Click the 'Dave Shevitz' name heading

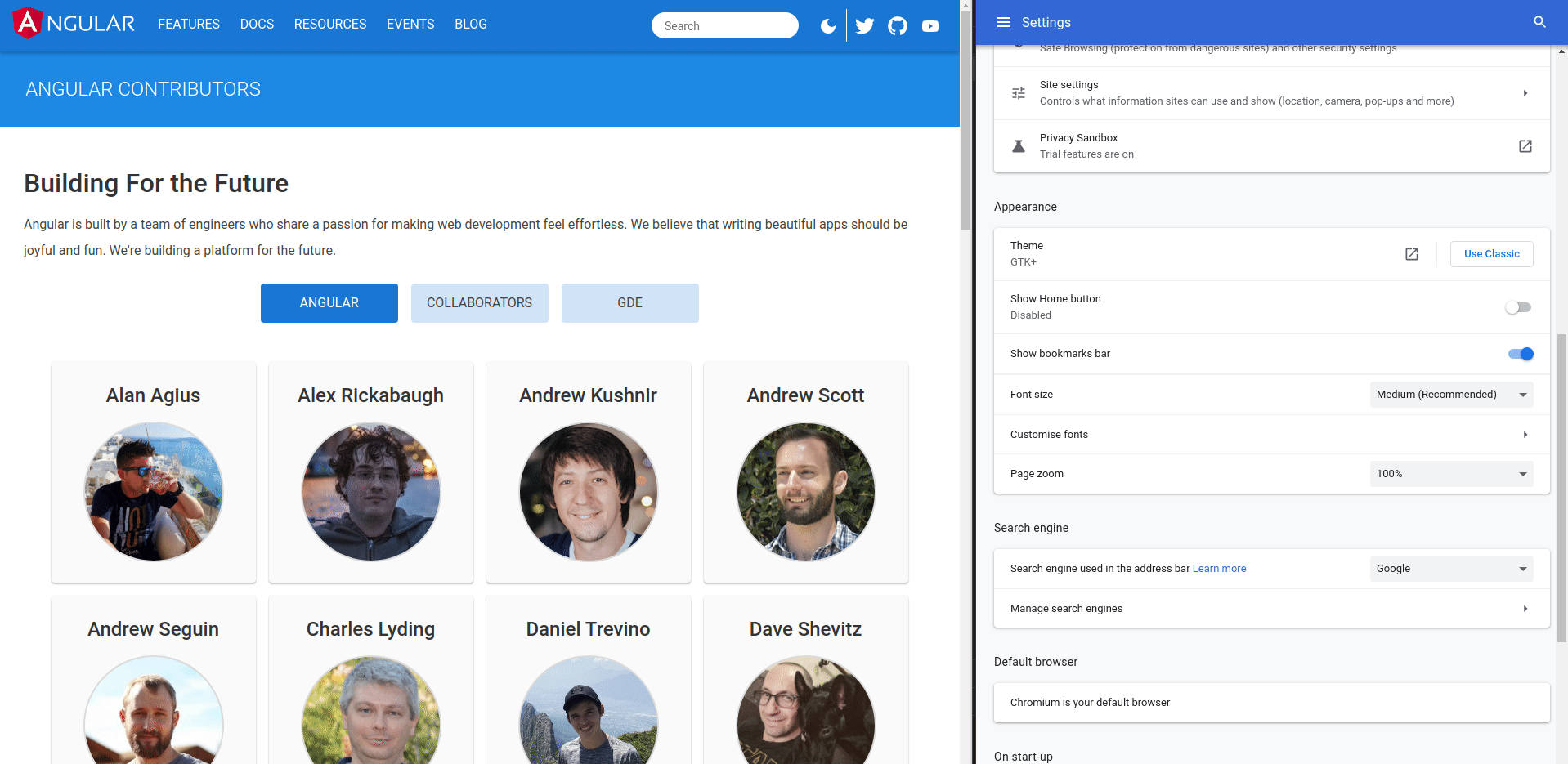806,629
